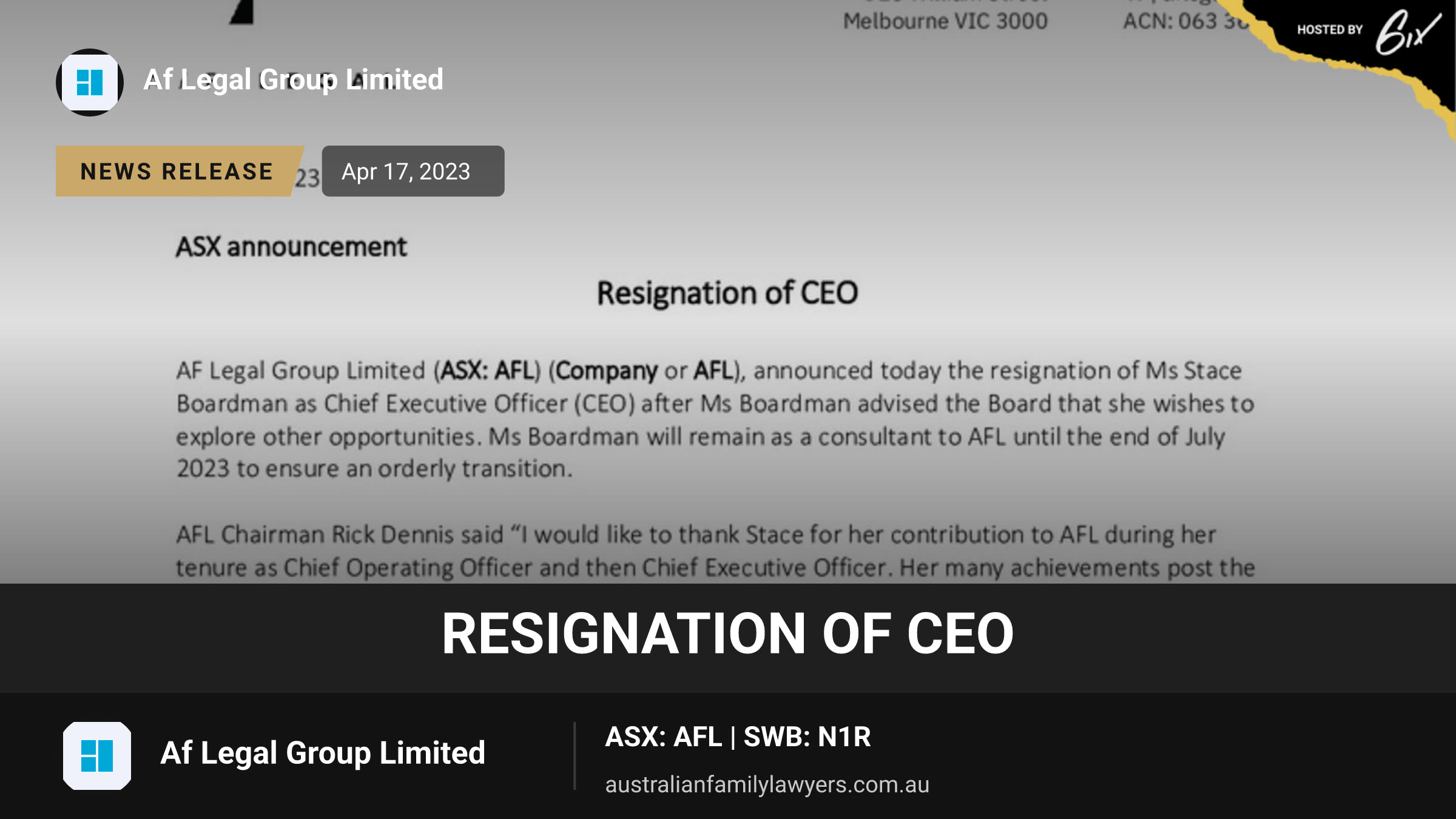The image size is (1456, 819).
Task: Click the document's Resignation of CEO heading
Action: (x=727, y=294)
